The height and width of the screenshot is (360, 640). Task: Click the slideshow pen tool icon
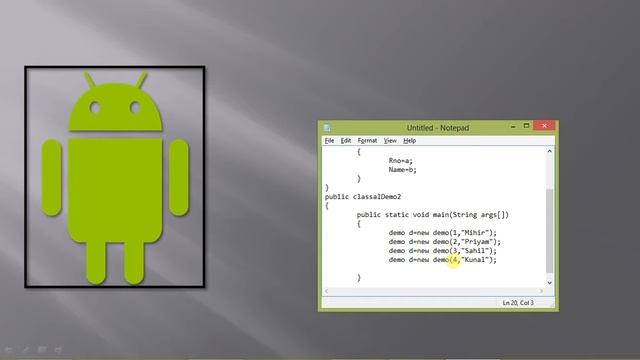(26, 349)
